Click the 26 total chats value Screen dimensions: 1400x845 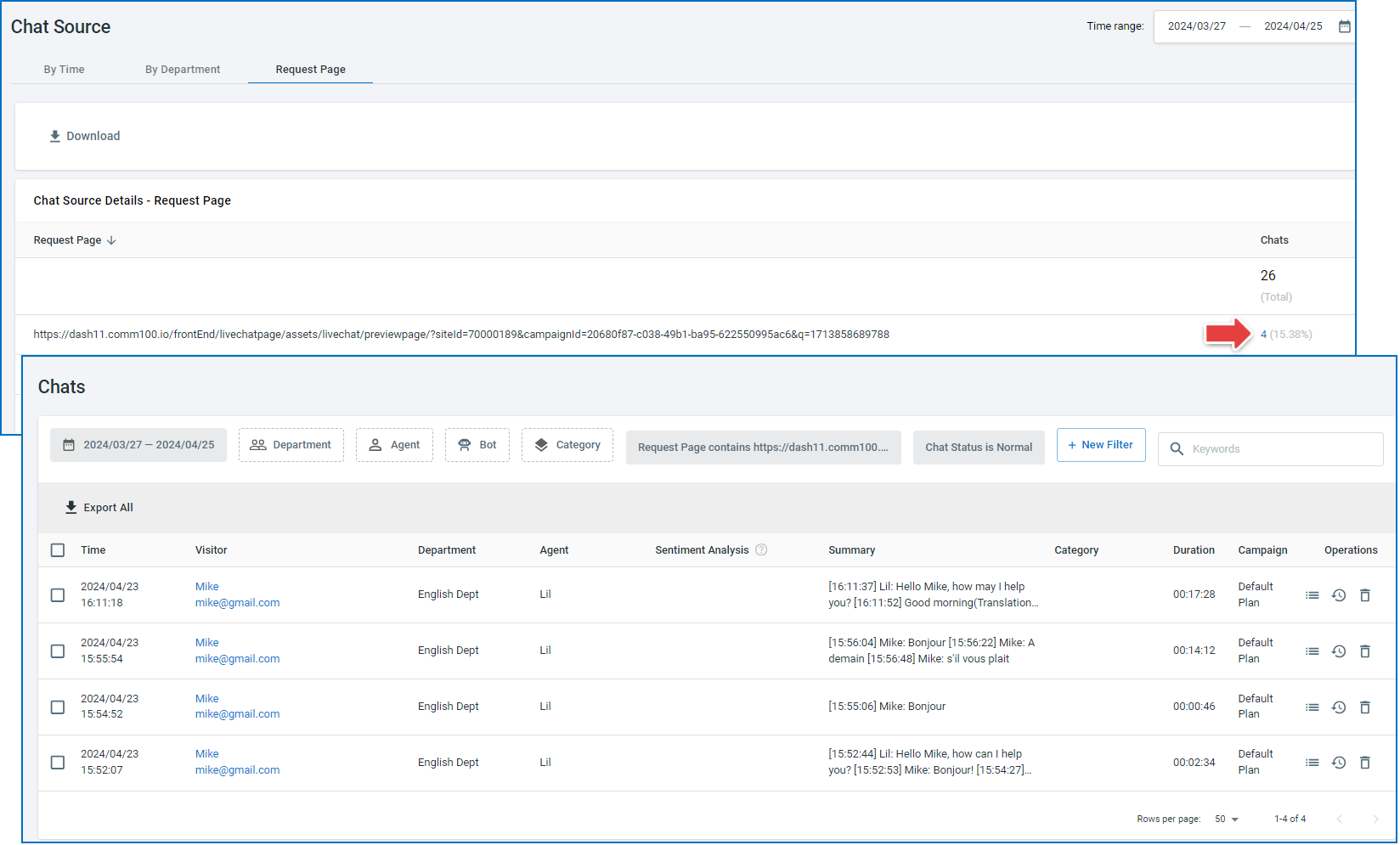click(x=1268, y=276)
